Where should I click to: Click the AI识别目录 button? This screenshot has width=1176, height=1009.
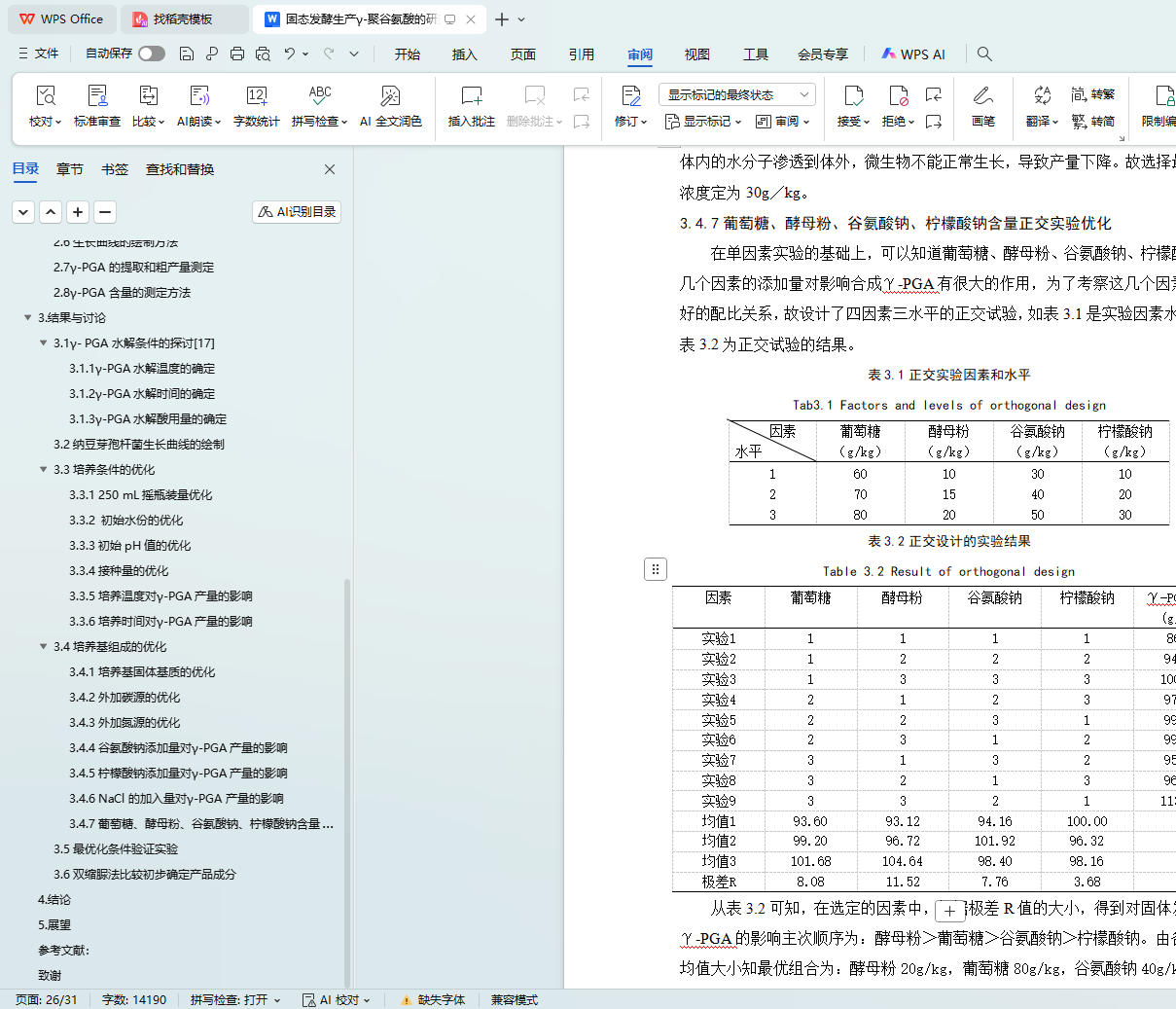point(297,211)
